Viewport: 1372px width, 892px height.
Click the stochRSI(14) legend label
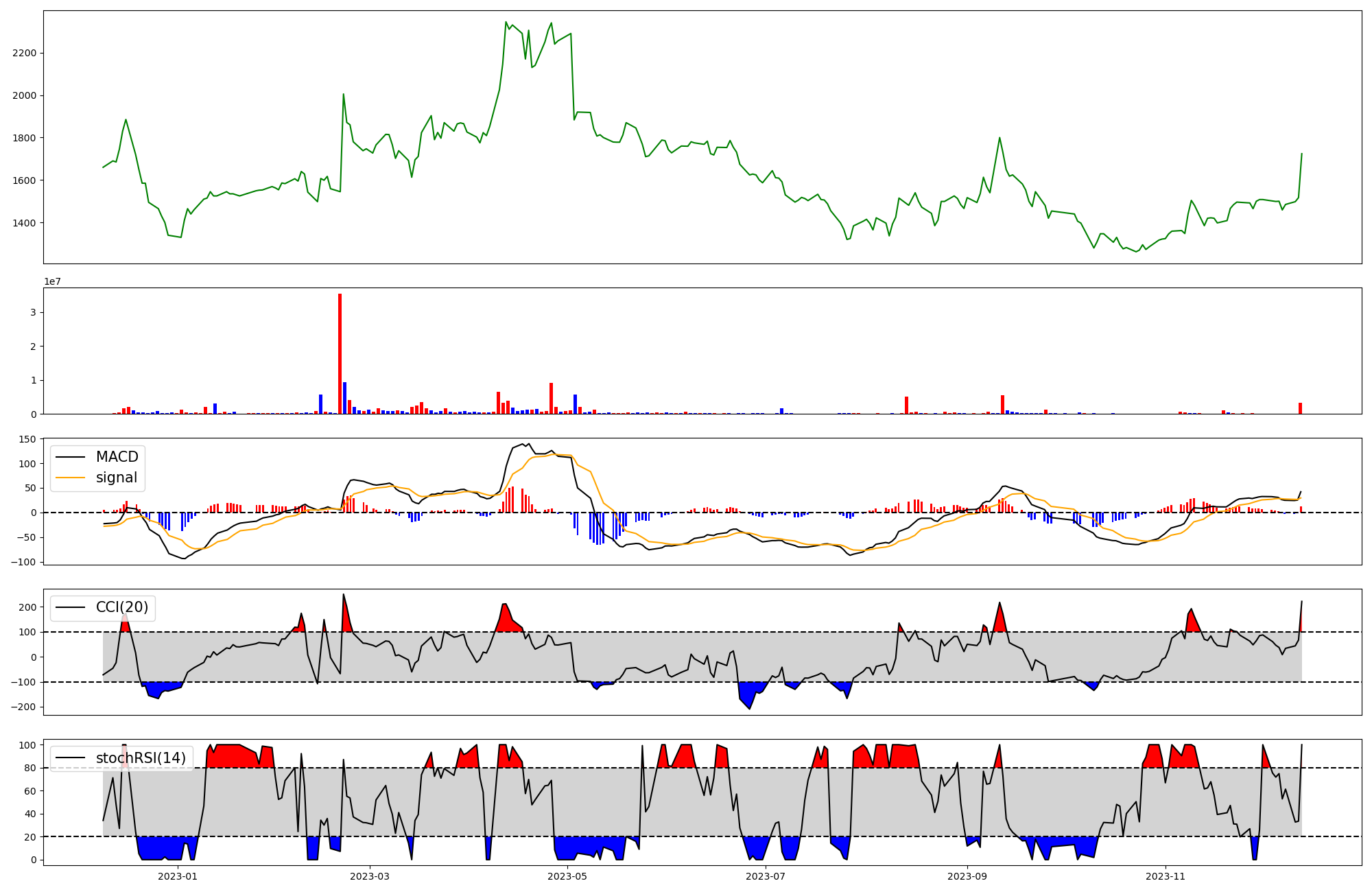coord(141,758)
